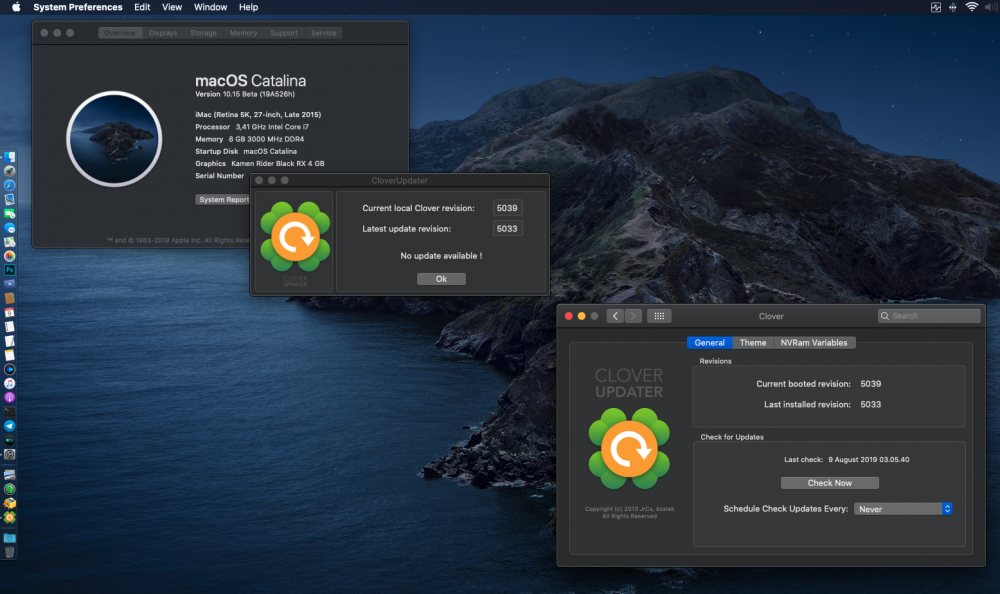Click 'Memory 8 GB 3000 MHz DDR4' line
Viewport: 1000px width, 594px height.
(249, 139)
